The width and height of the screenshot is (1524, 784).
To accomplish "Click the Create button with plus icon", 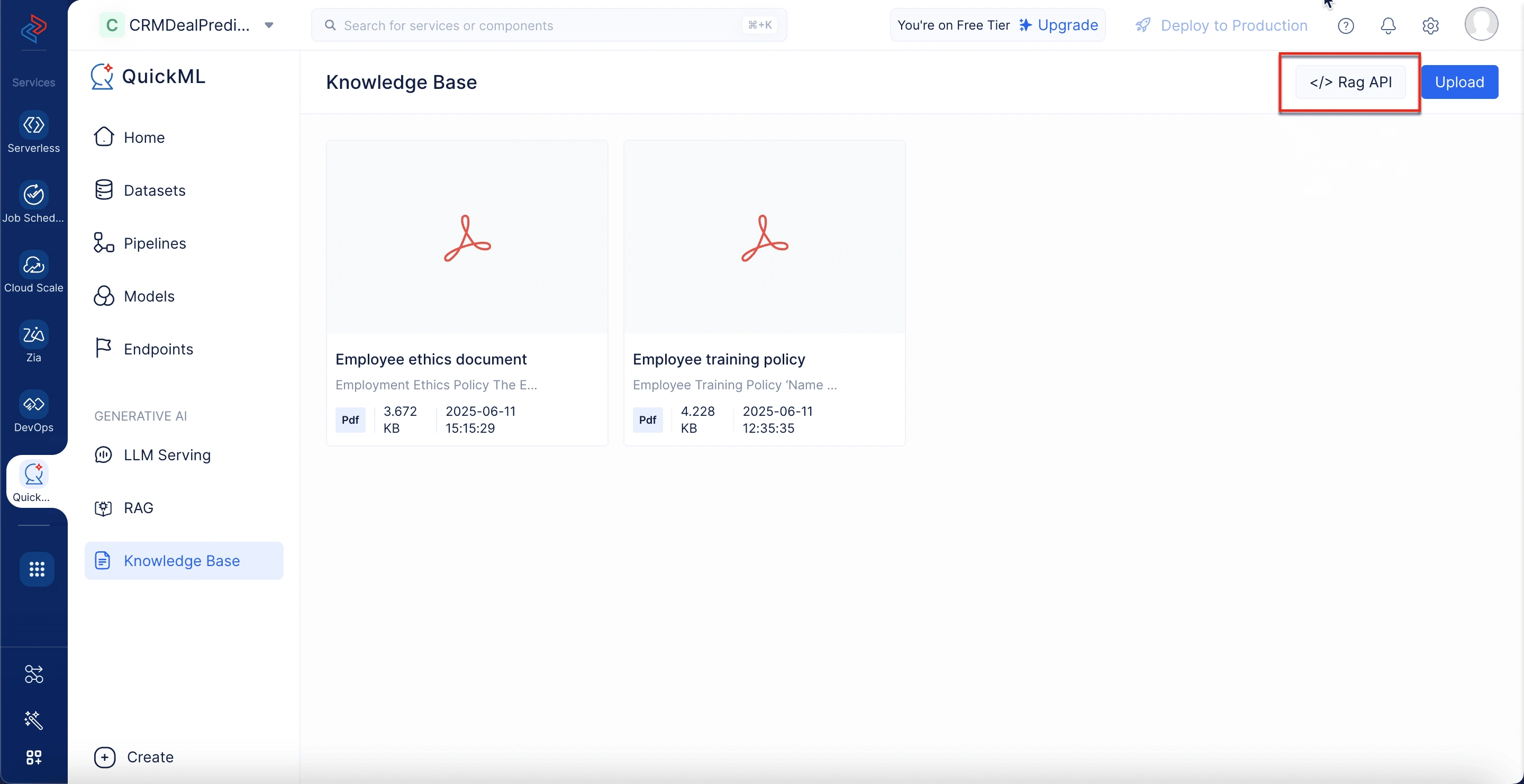I will point(134,757).
